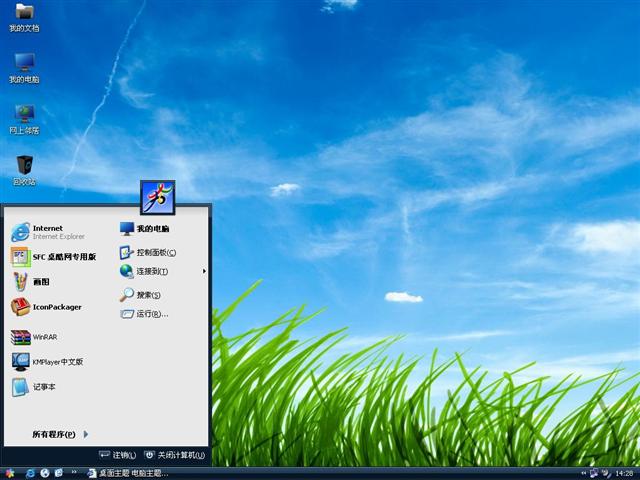Click the control panel icon beside 控制面板(C)
640x480 pixels.
point(127,253)
